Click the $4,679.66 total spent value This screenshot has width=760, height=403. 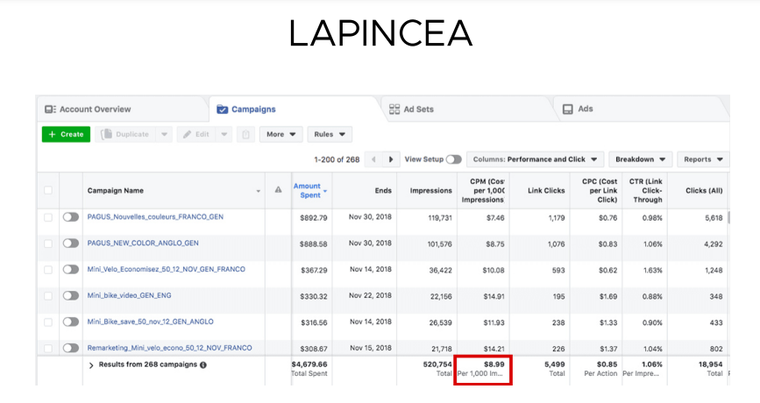pos(309,364)
